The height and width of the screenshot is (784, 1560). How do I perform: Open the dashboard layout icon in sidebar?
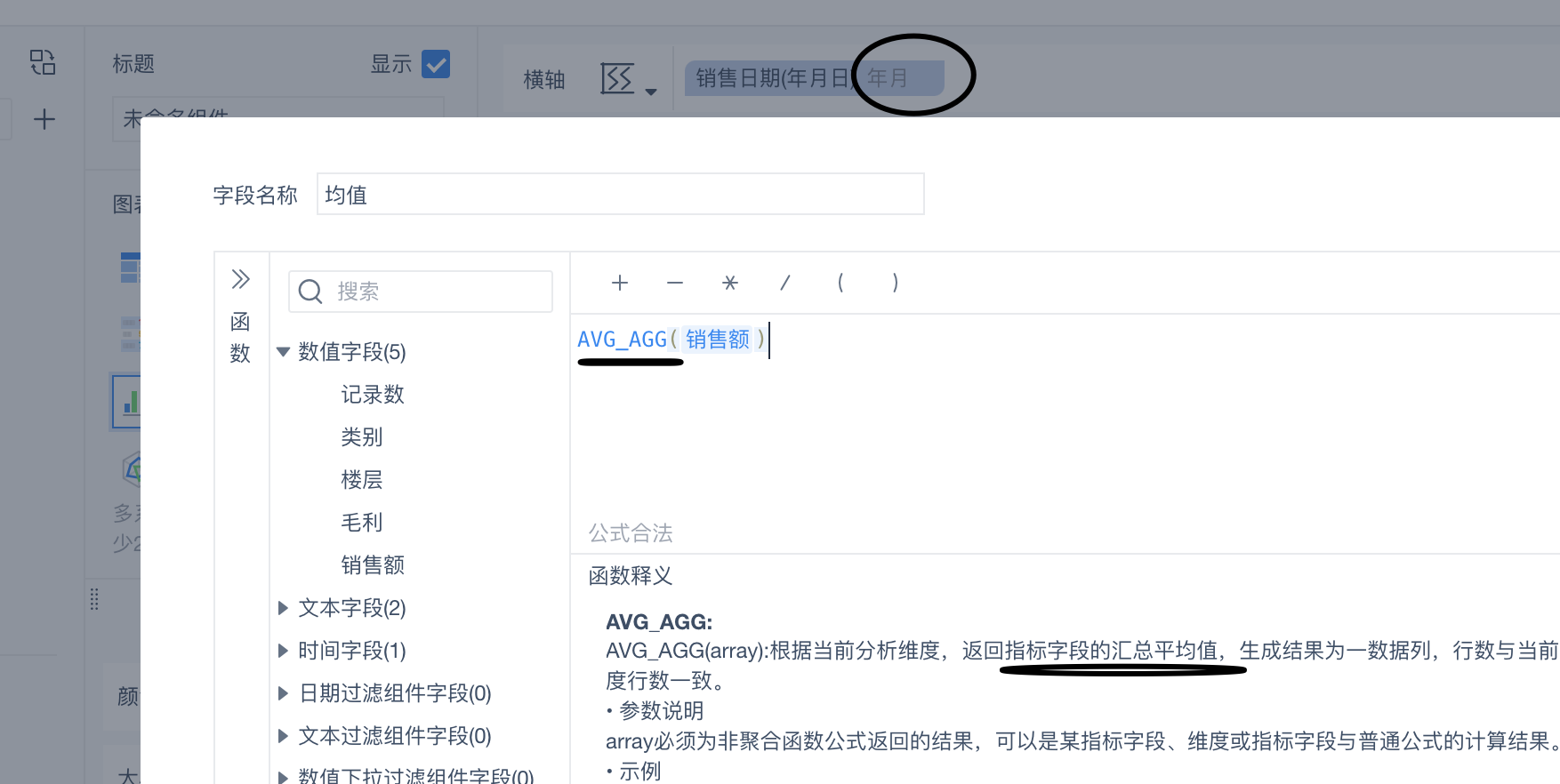click(43, 62)
